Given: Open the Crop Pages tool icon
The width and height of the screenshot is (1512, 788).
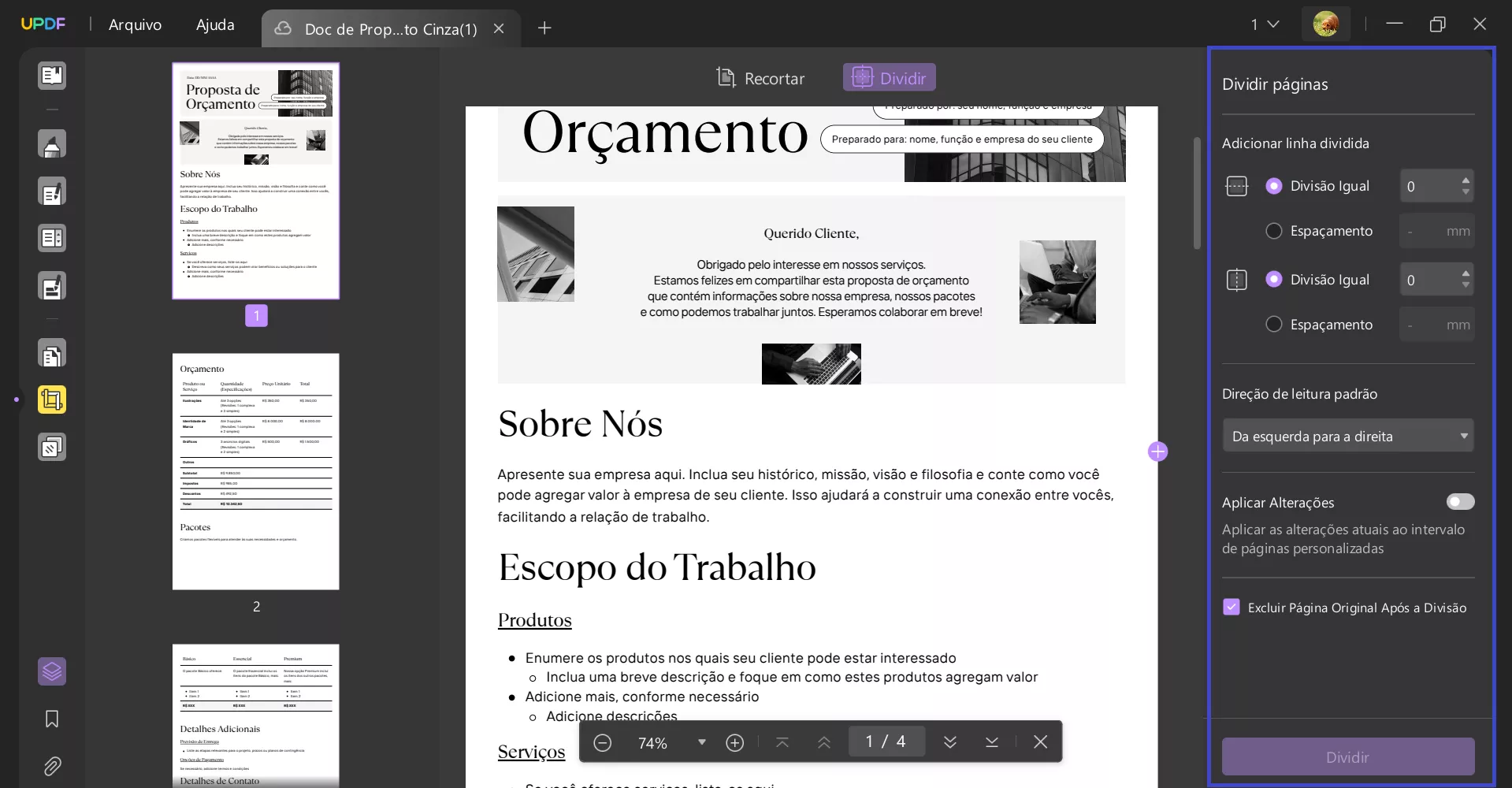Looking at the screenshot, I should coord(52,400).
